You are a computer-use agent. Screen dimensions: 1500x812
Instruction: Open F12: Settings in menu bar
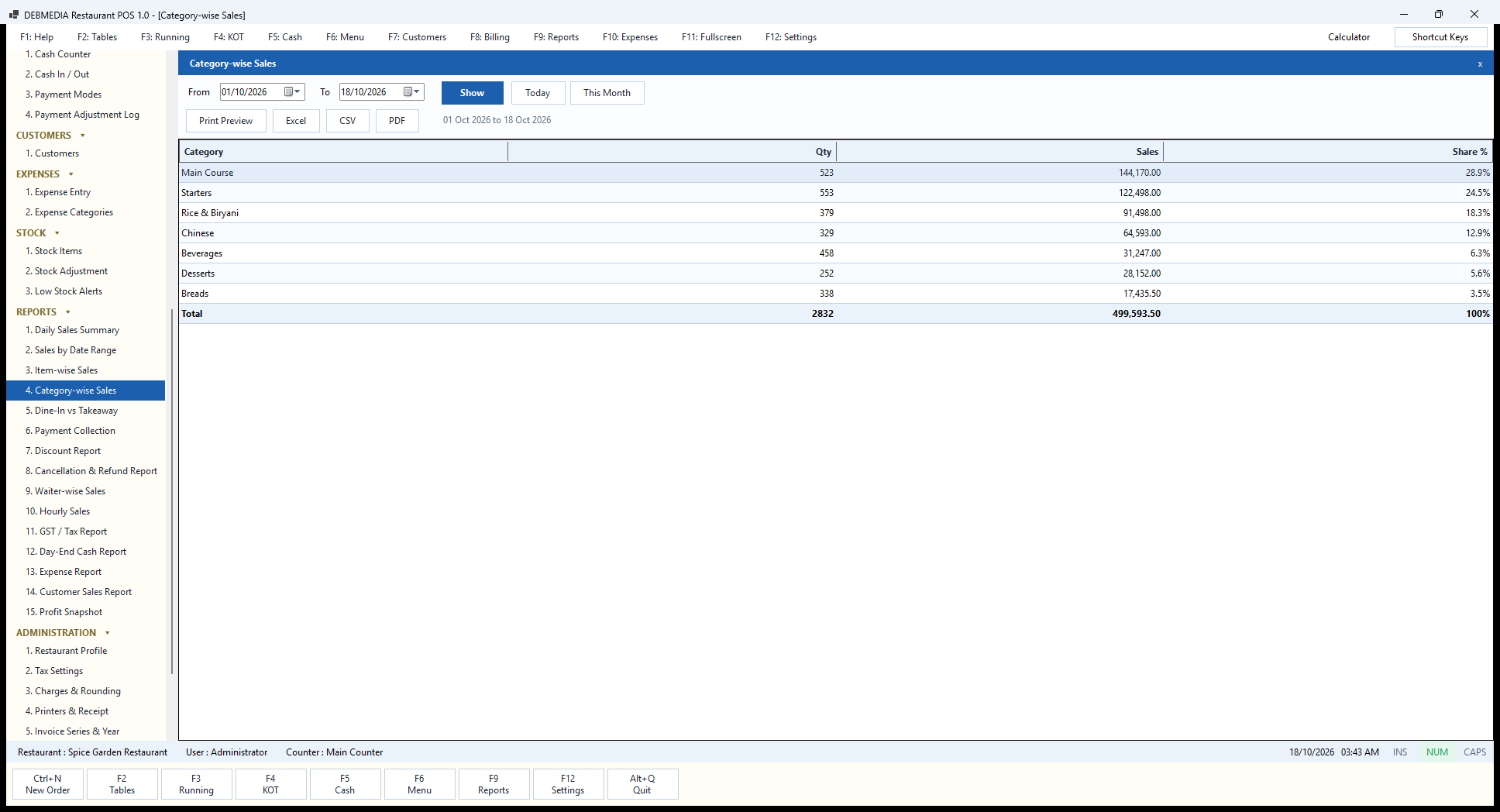(x=790, y=37)
